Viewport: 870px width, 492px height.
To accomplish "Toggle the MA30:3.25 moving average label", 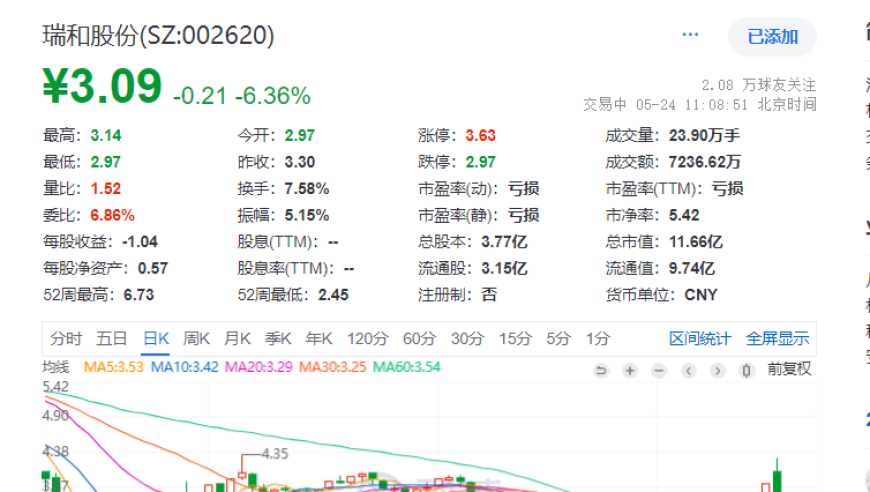I will tap(332, 367).
